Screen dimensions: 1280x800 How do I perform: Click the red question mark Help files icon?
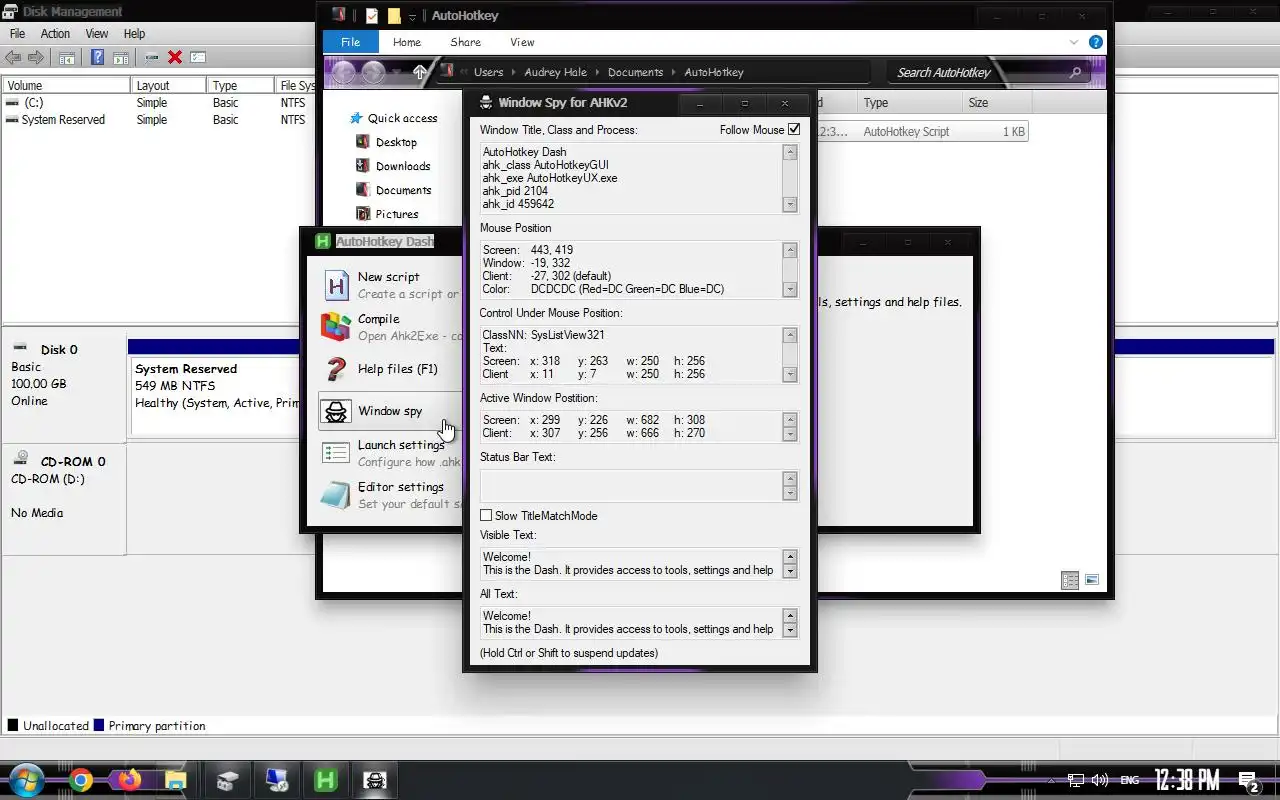tap(336, 369)
